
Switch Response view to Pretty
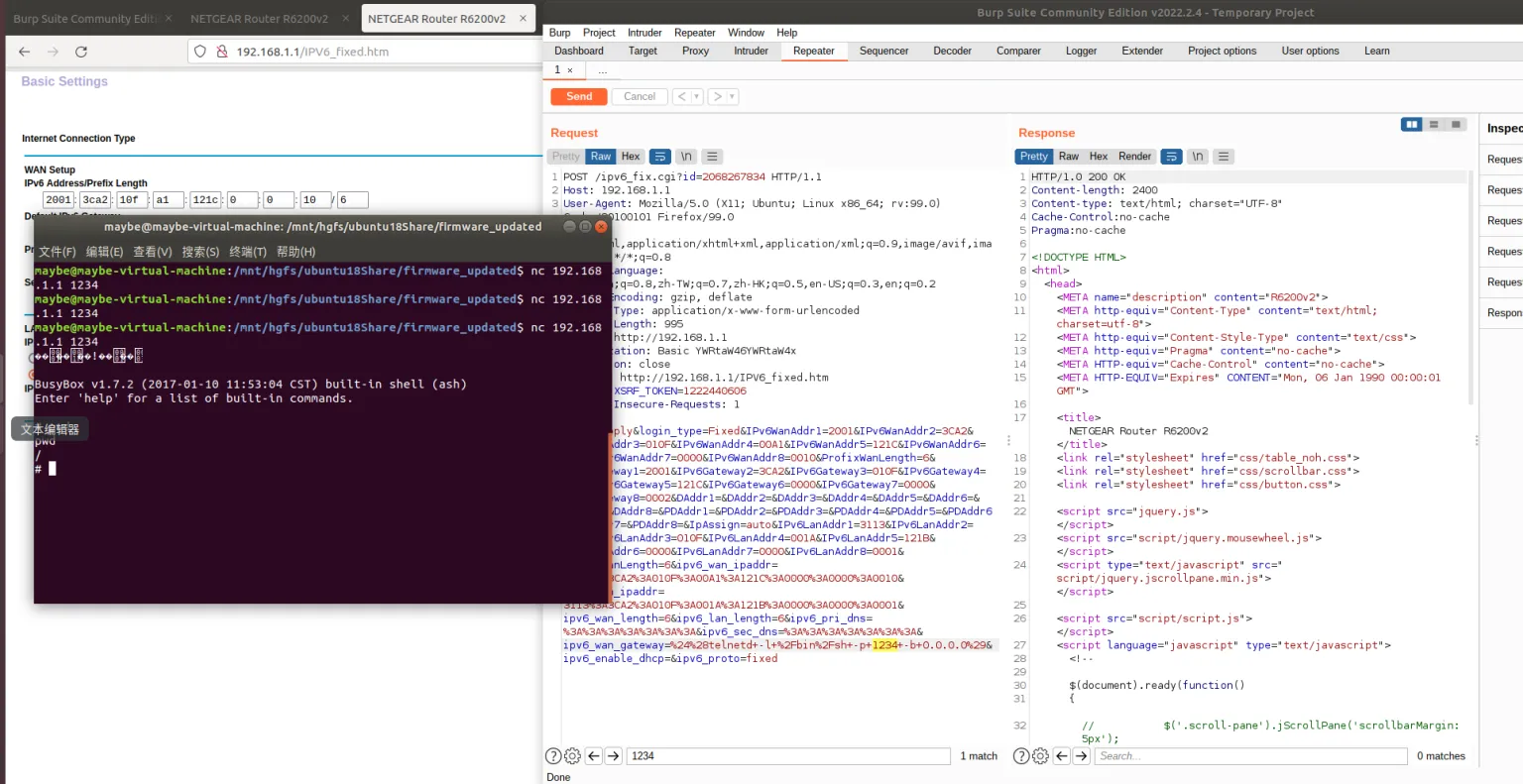click(1033, 157)
